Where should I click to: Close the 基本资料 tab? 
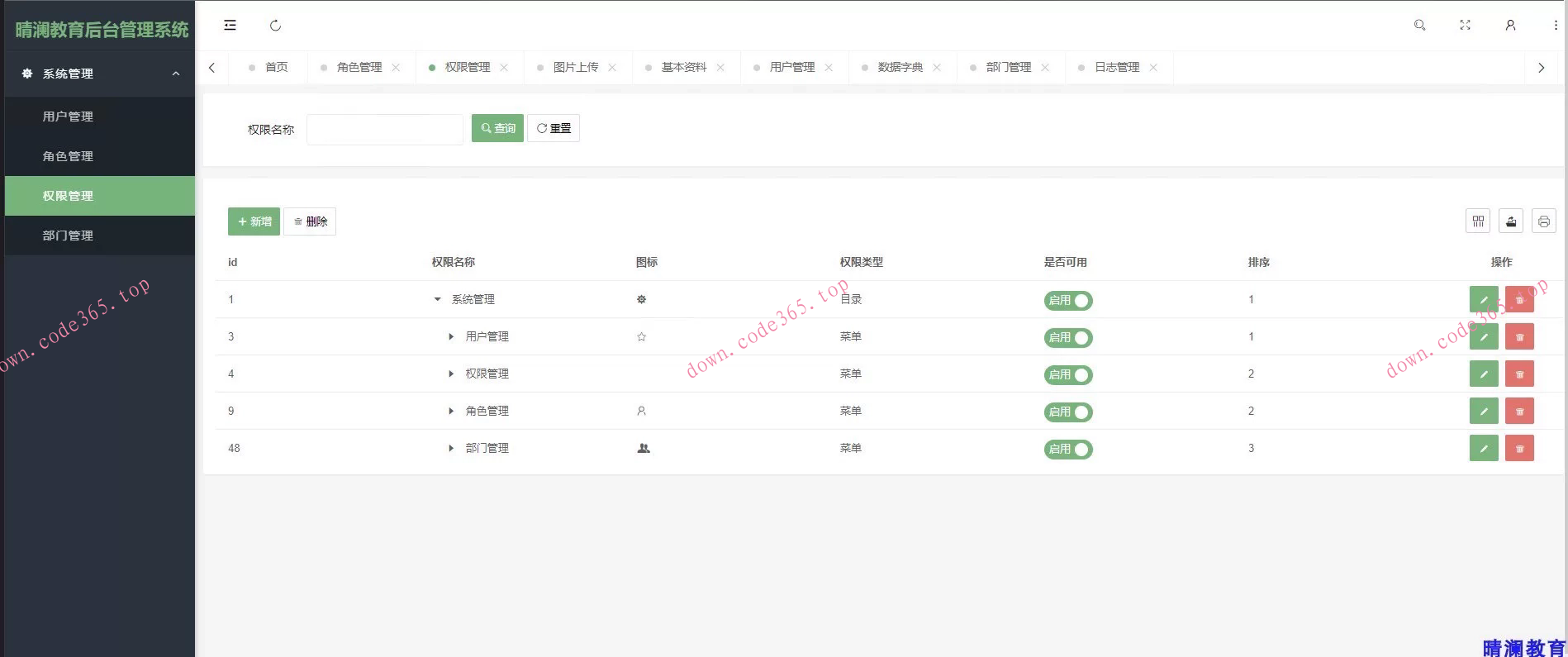click(x=720, y=68)
